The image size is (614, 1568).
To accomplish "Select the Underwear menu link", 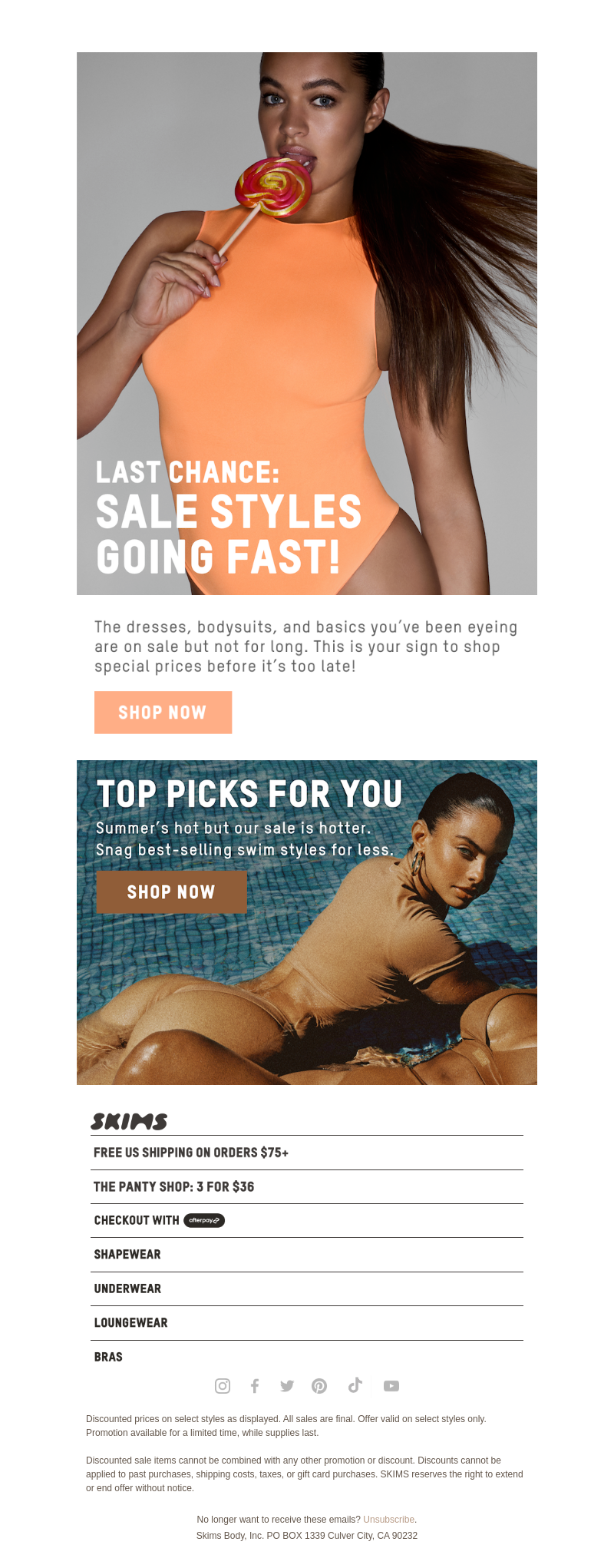I will [x=307, y=1288].
